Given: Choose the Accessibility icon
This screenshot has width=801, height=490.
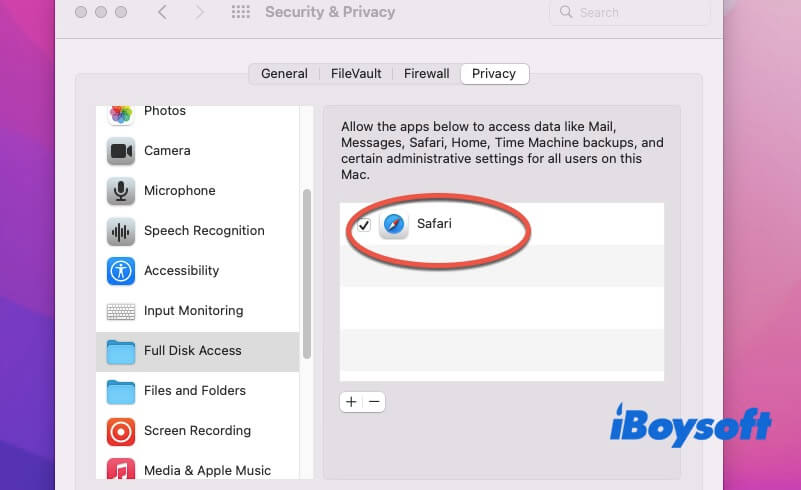Looking at the screenshot, I should [x=121, y=271].
